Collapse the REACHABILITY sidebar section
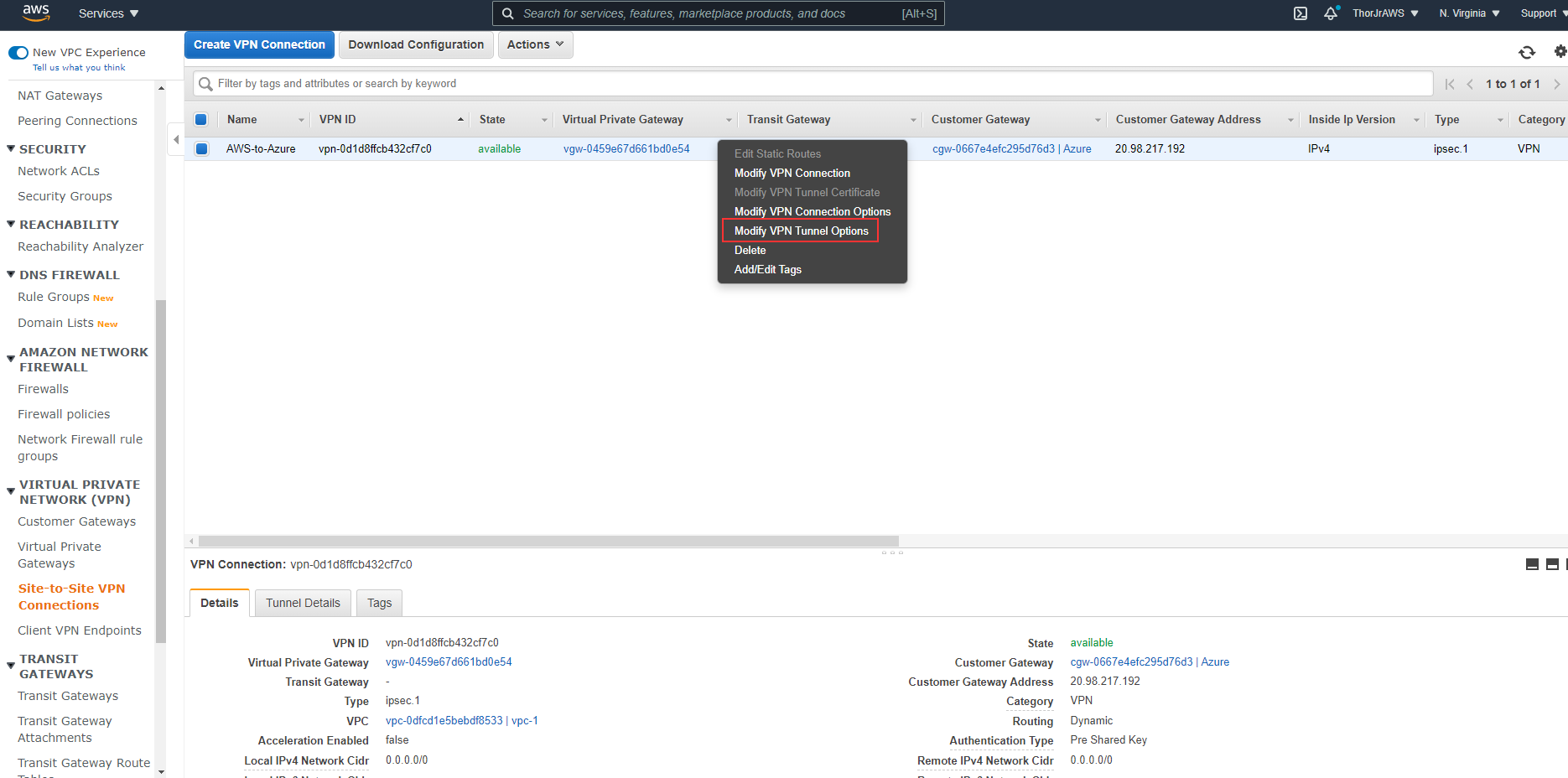 tap(11, 224)
